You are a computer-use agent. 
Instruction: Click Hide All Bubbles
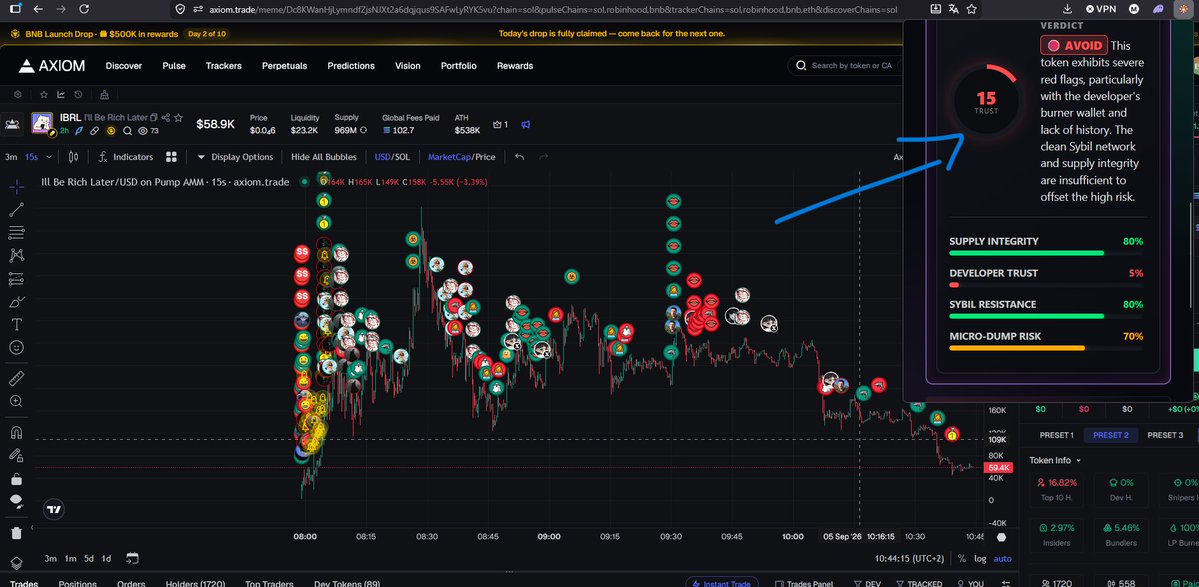323,157
